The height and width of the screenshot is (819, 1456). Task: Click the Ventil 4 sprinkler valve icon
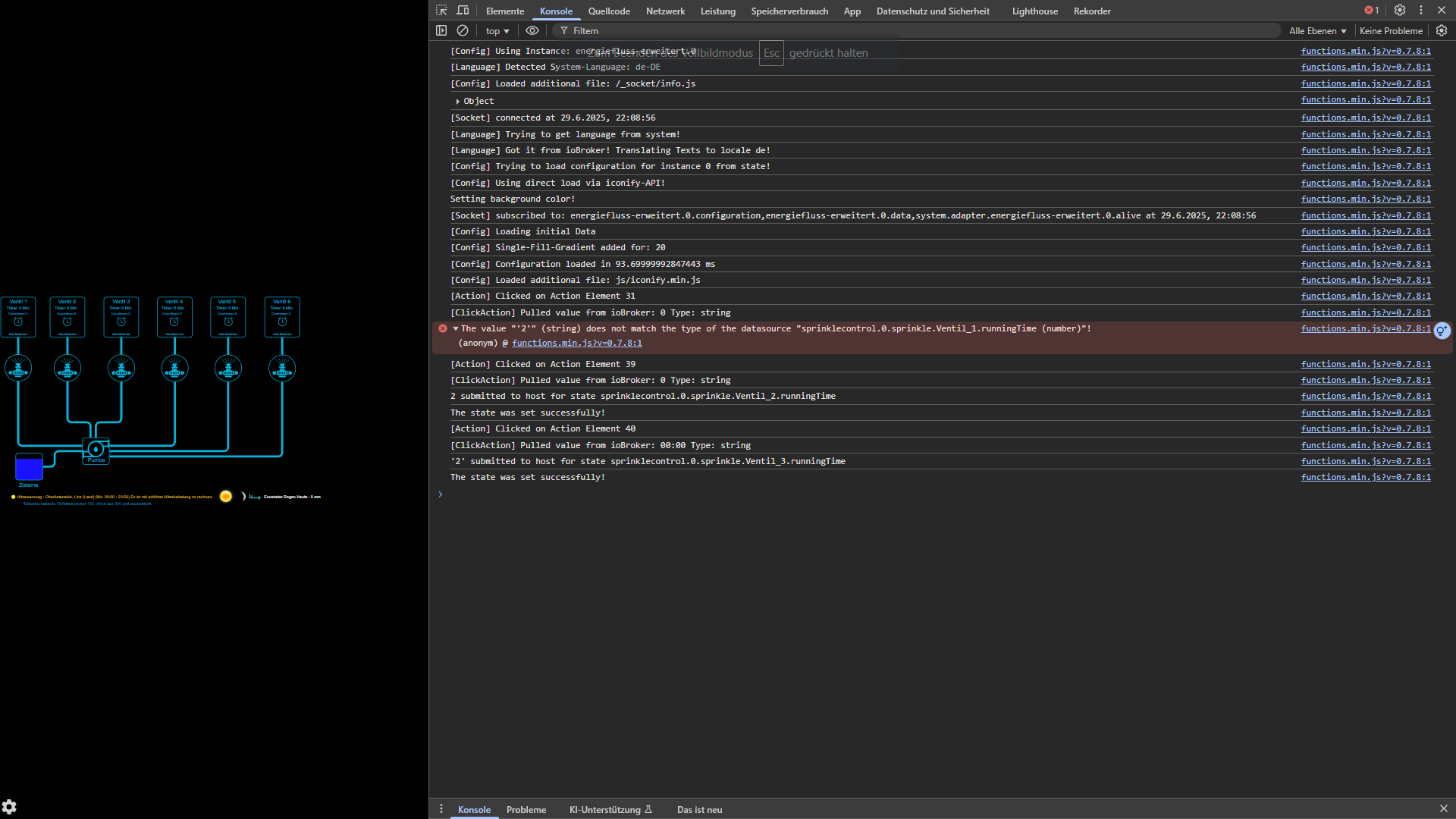[174, 369]
